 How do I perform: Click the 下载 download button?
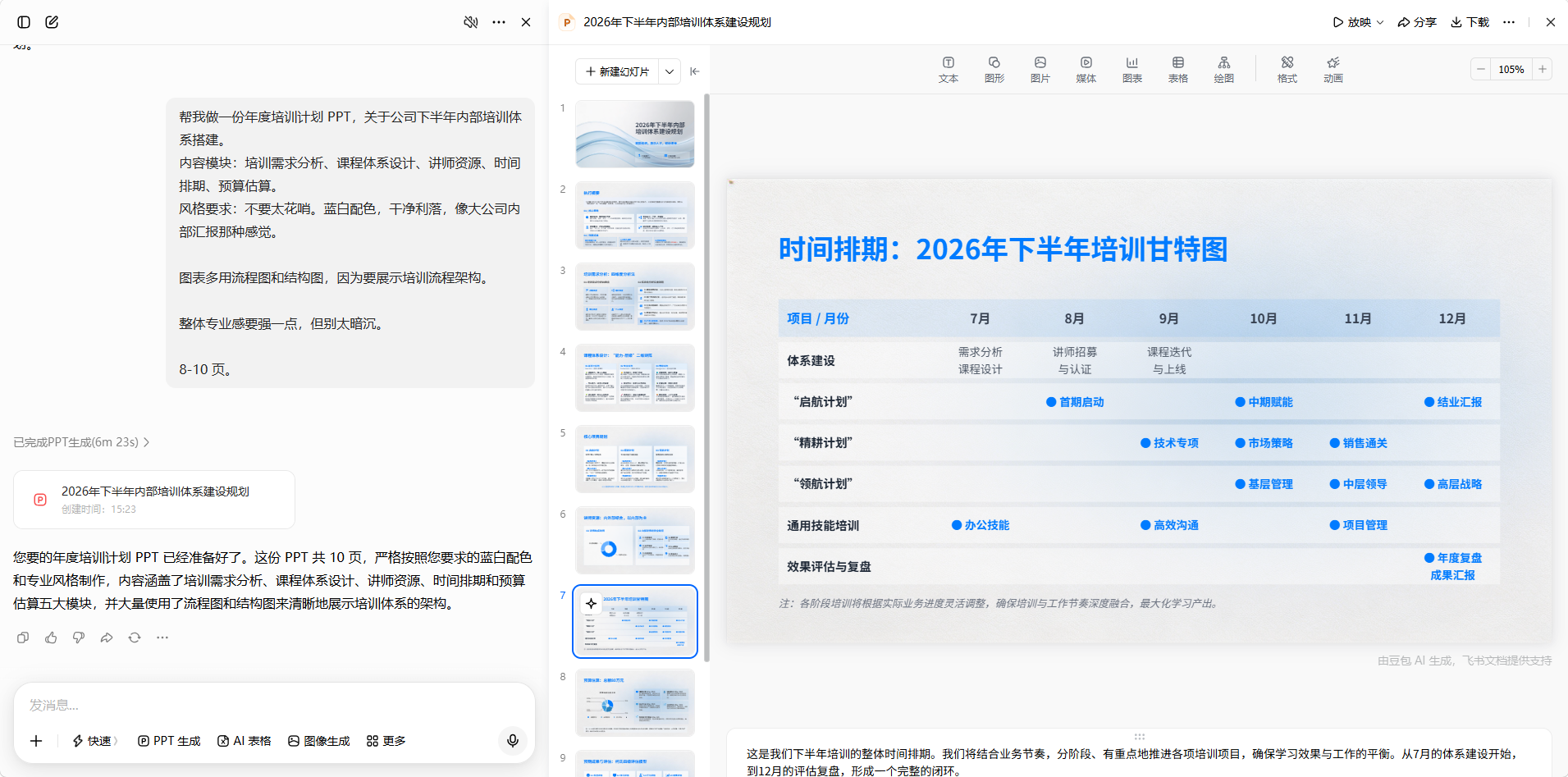(1470, 22)
